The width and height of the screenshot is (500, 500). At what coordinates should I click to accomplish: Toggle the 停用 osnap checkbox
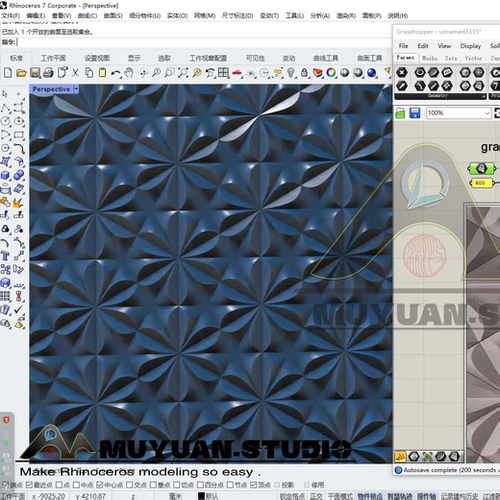[307, 485]
